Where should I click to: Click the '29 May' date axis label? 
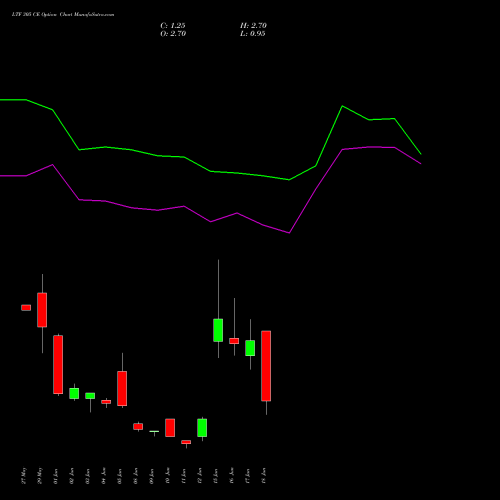coord(40,476)
